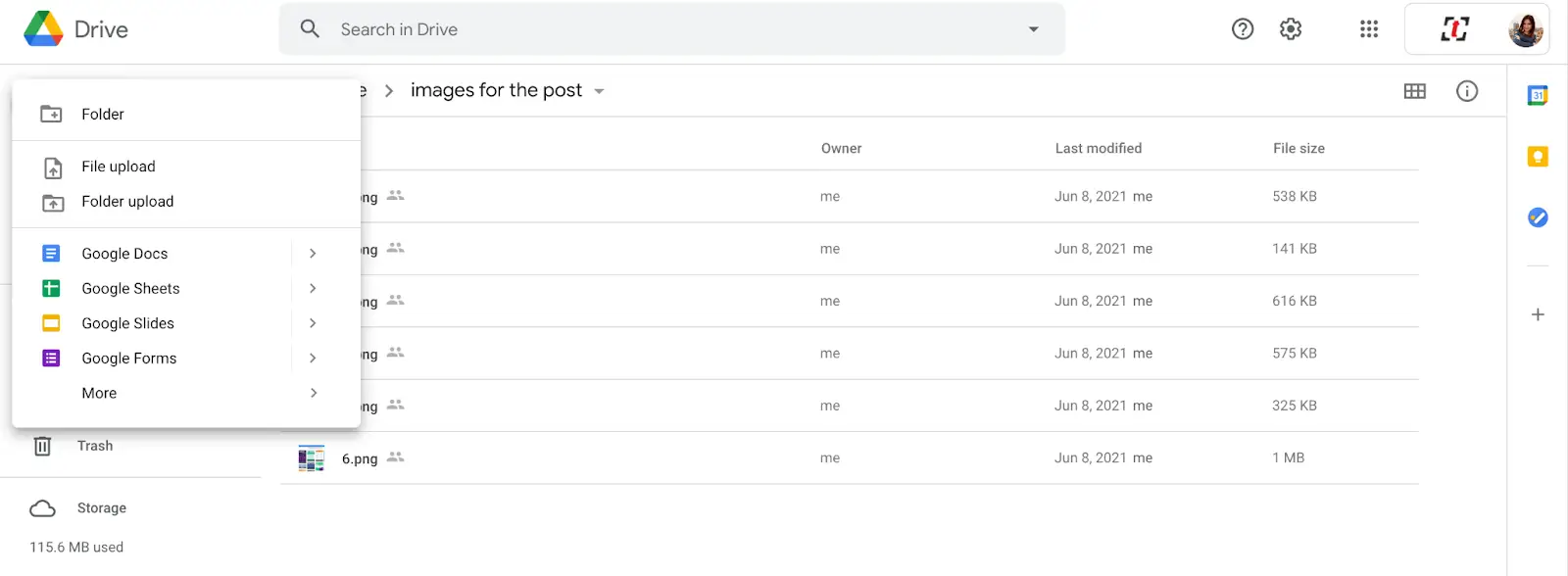Click the owner 'me' in the 1 MB row
1568x576 pixels.
click(830, 457)
